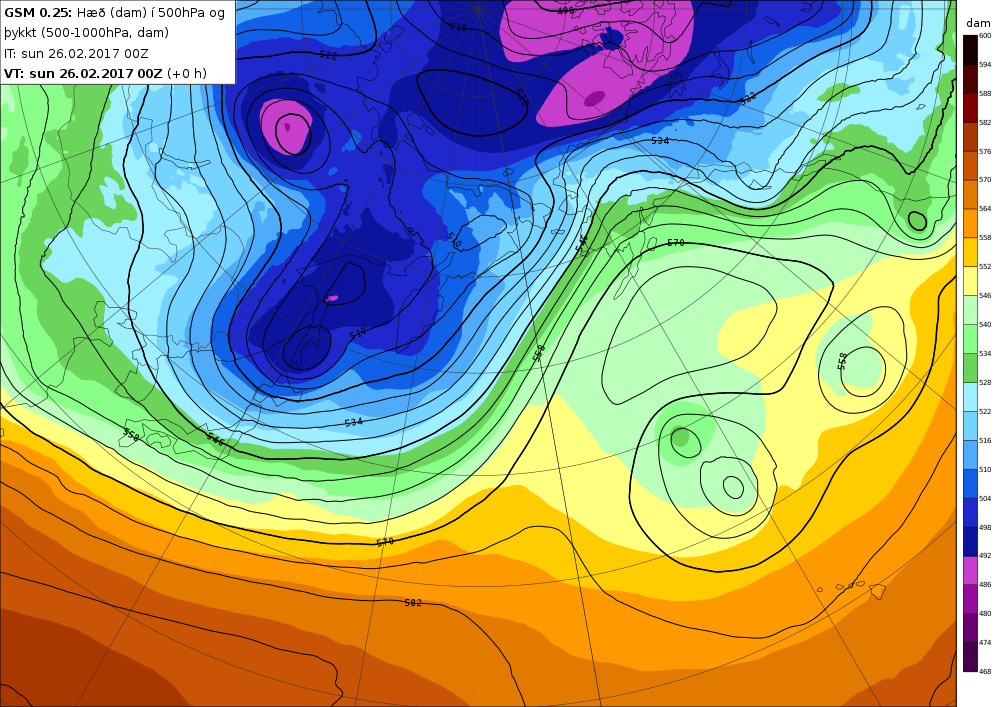Click the legend value 486

click(x=985, y=585)
